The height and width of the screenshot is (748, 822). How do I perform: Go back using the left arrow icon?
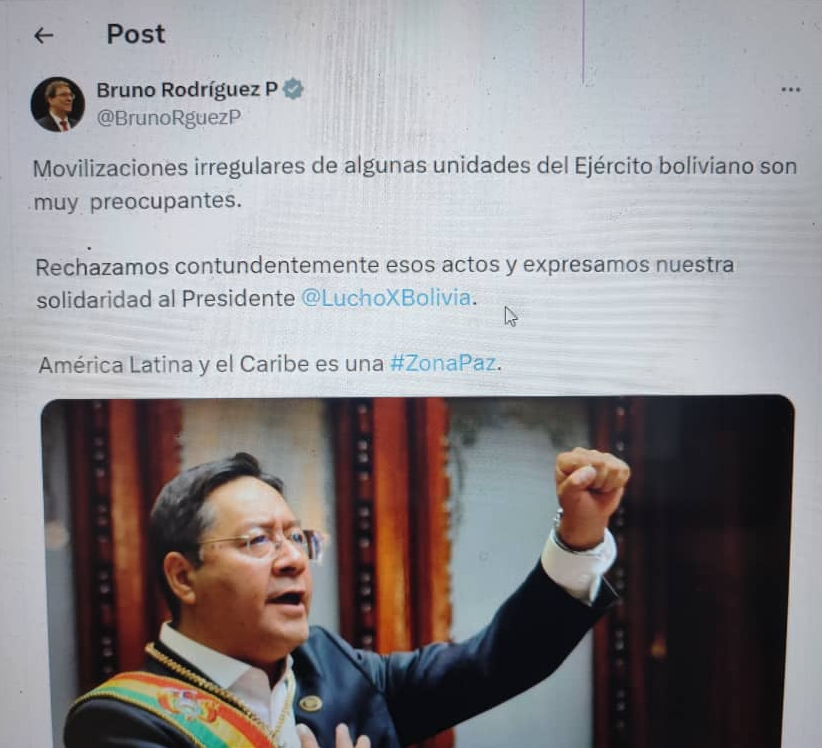(44, 36)
